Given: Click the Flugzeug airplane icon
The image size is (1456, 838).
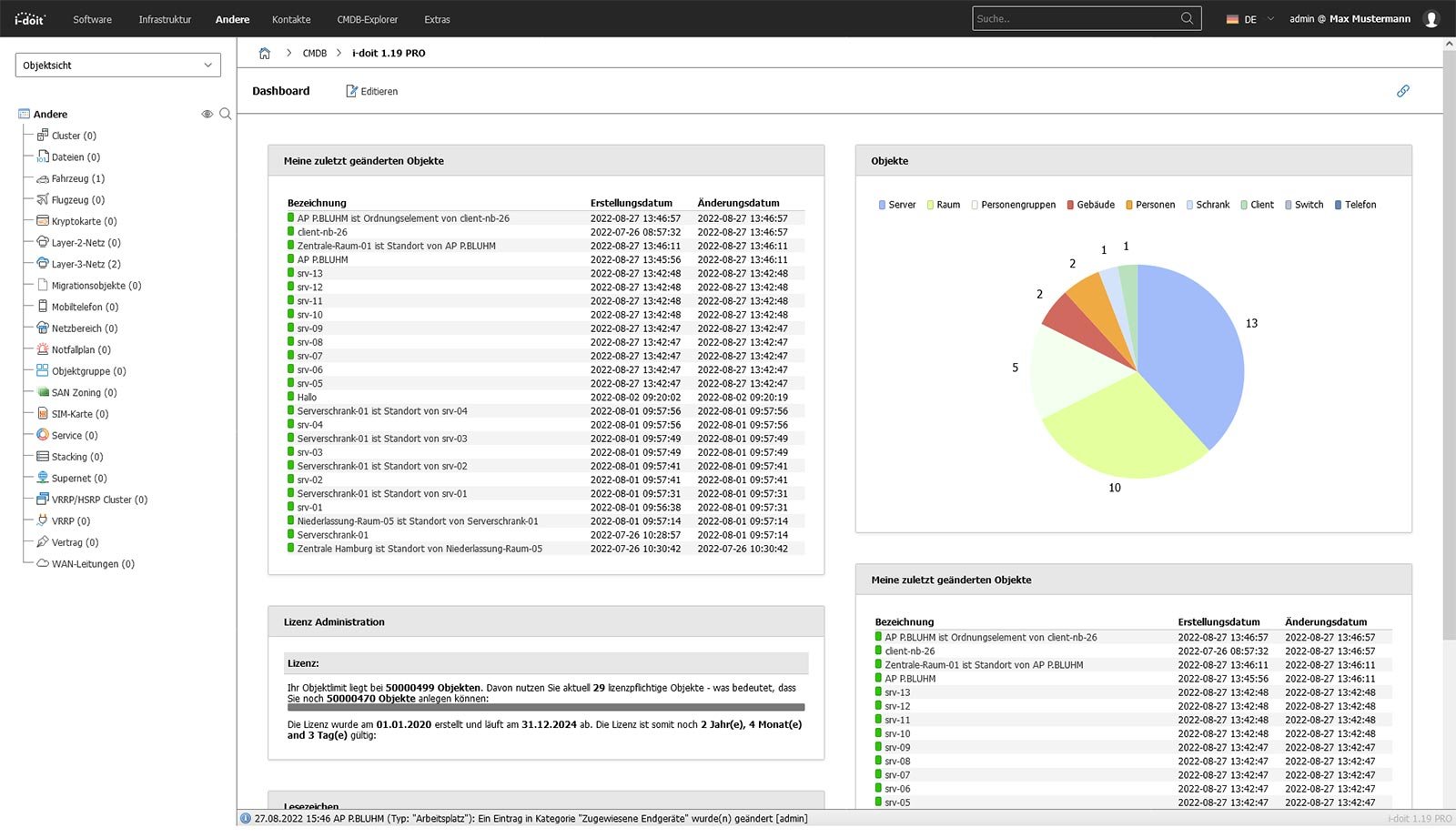Looking at the screenshot, I should [x=43, y=200].
